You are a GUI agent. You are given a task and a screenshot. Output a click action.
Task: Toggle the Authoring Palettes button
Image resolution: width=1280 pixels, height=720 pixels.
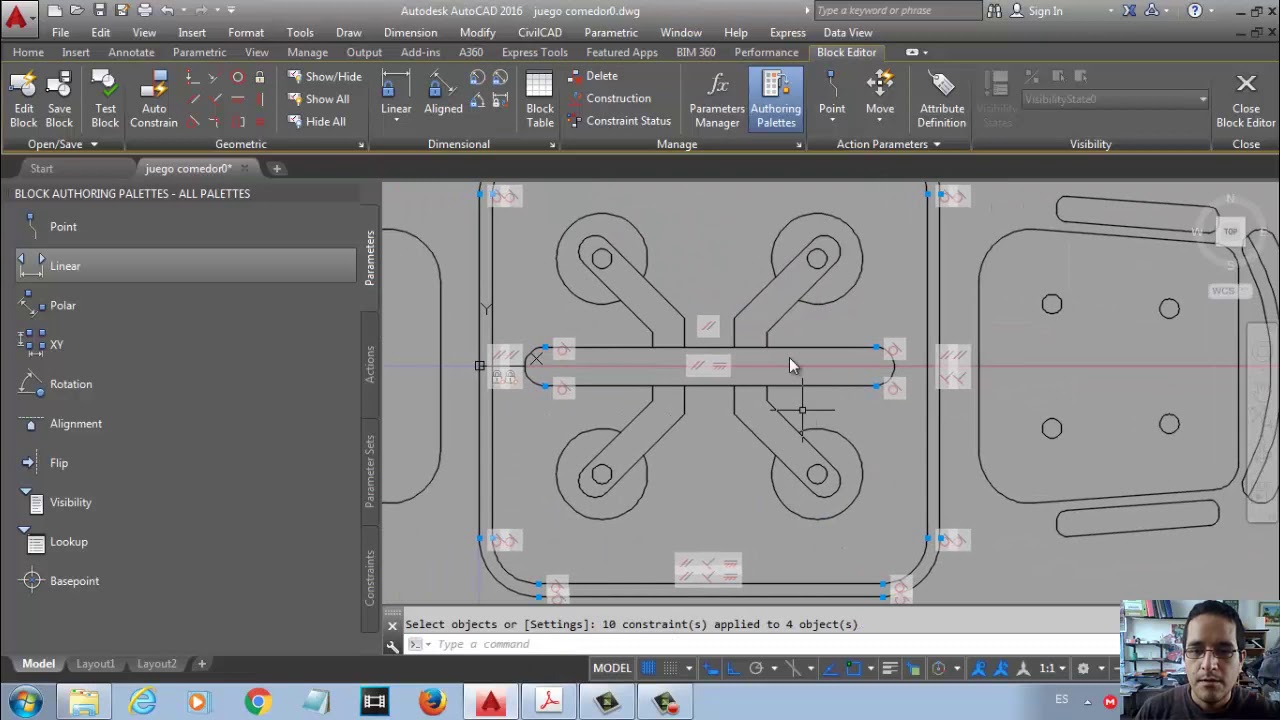coord(776,99)
